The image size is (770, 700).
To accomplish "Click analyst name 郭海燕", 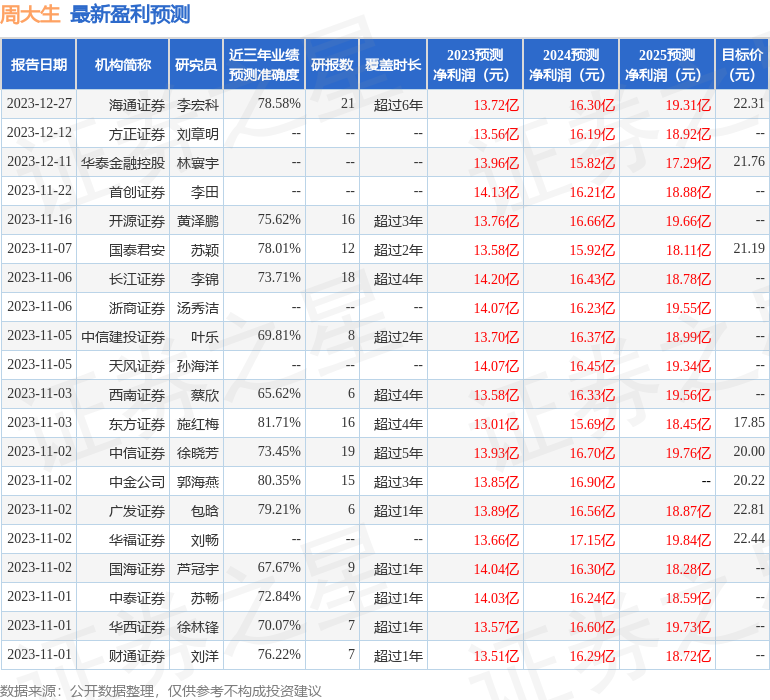I will tap(197, 481).
